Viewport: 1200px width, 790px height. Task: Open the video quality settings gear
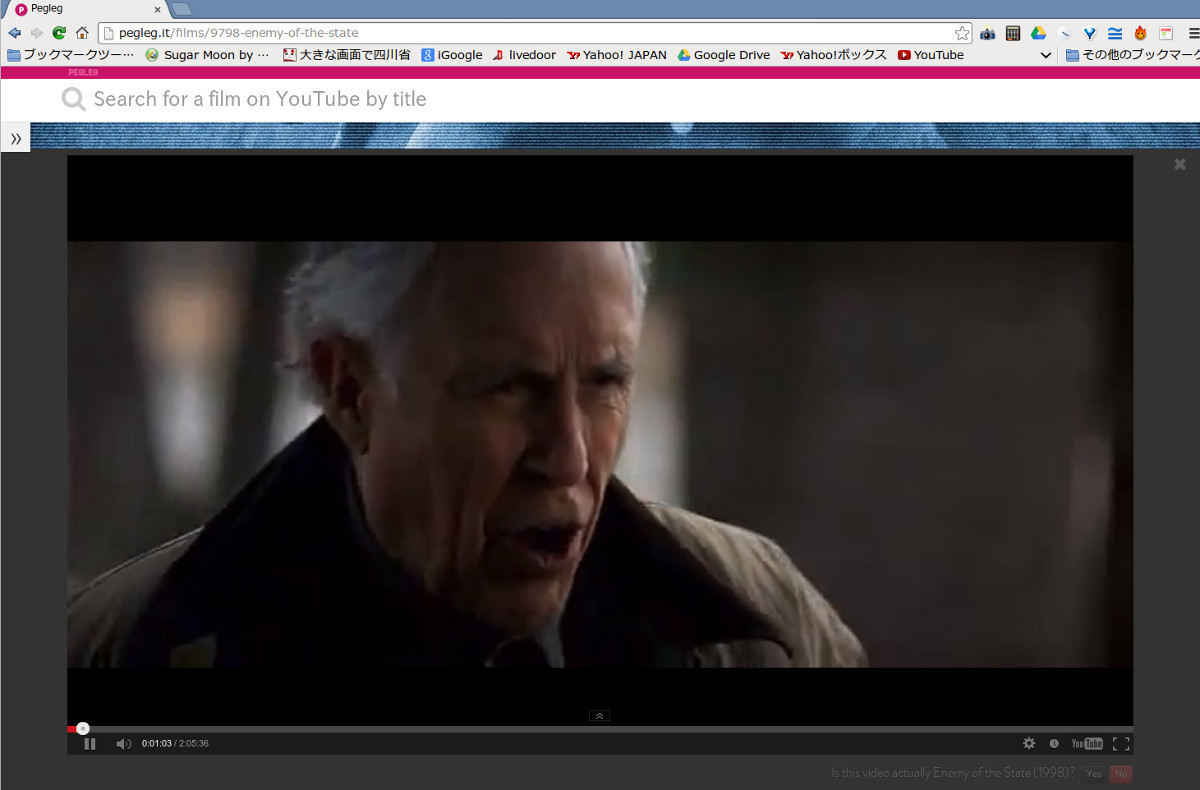pyautogui.click(x=1029, y=743)
